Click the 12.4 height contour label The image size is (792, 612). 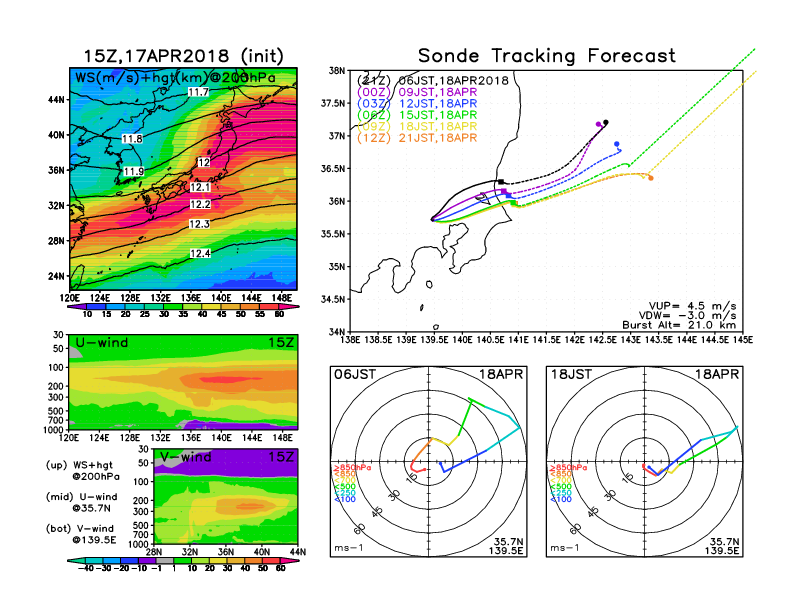pyautogui.click(x=200, y=253)
